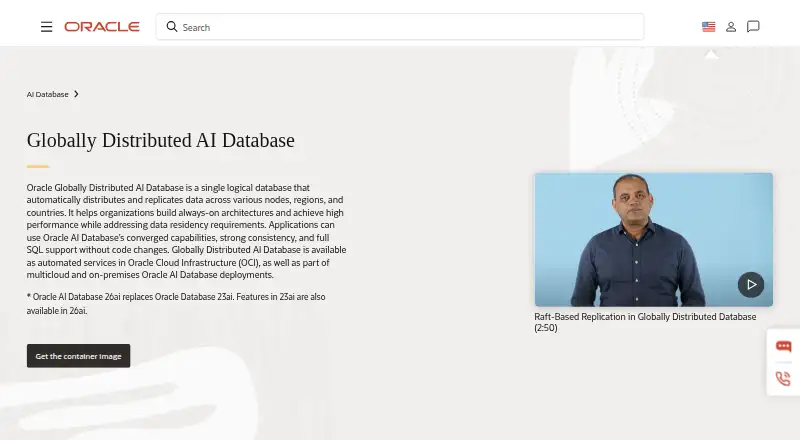The height and width of the screenshot is (440, 800).
Task: Click the red phone call side icon
Action: coord(783,378)
